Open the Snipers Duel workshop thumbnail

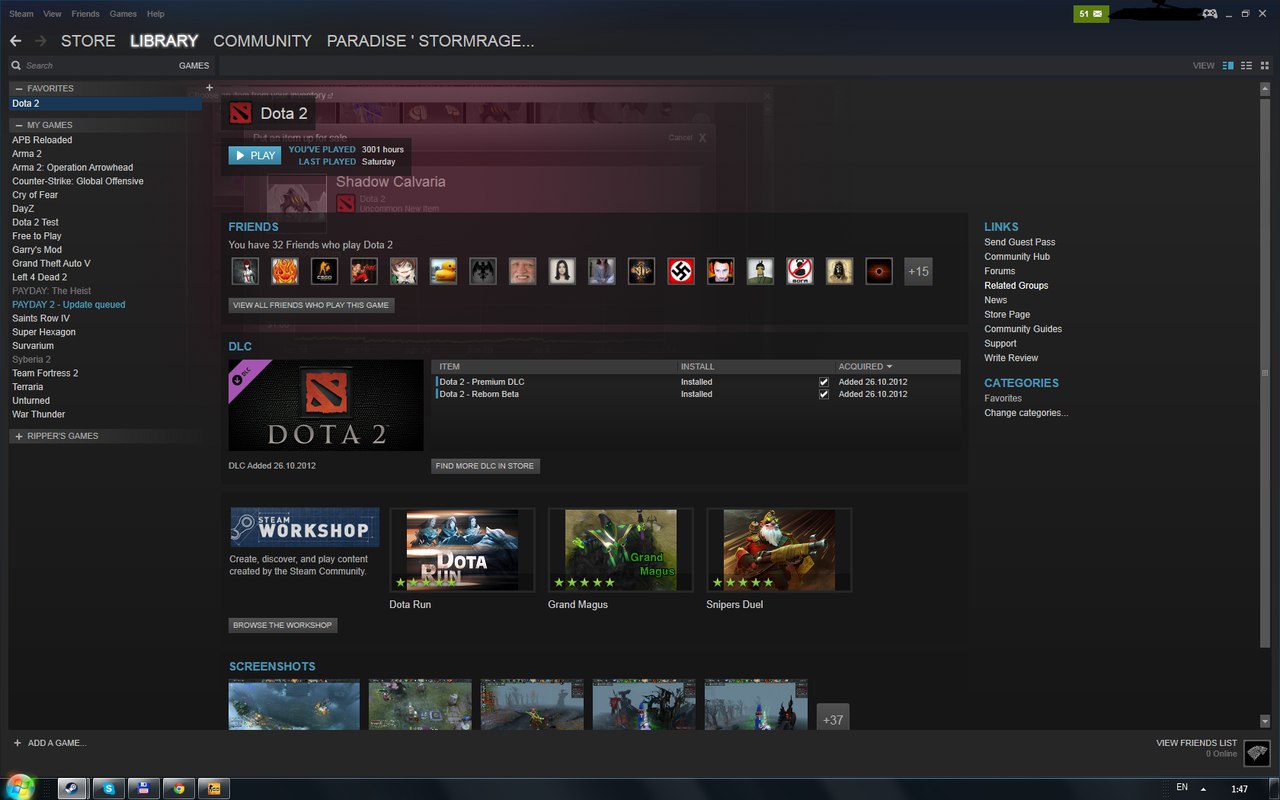[779, 550]
